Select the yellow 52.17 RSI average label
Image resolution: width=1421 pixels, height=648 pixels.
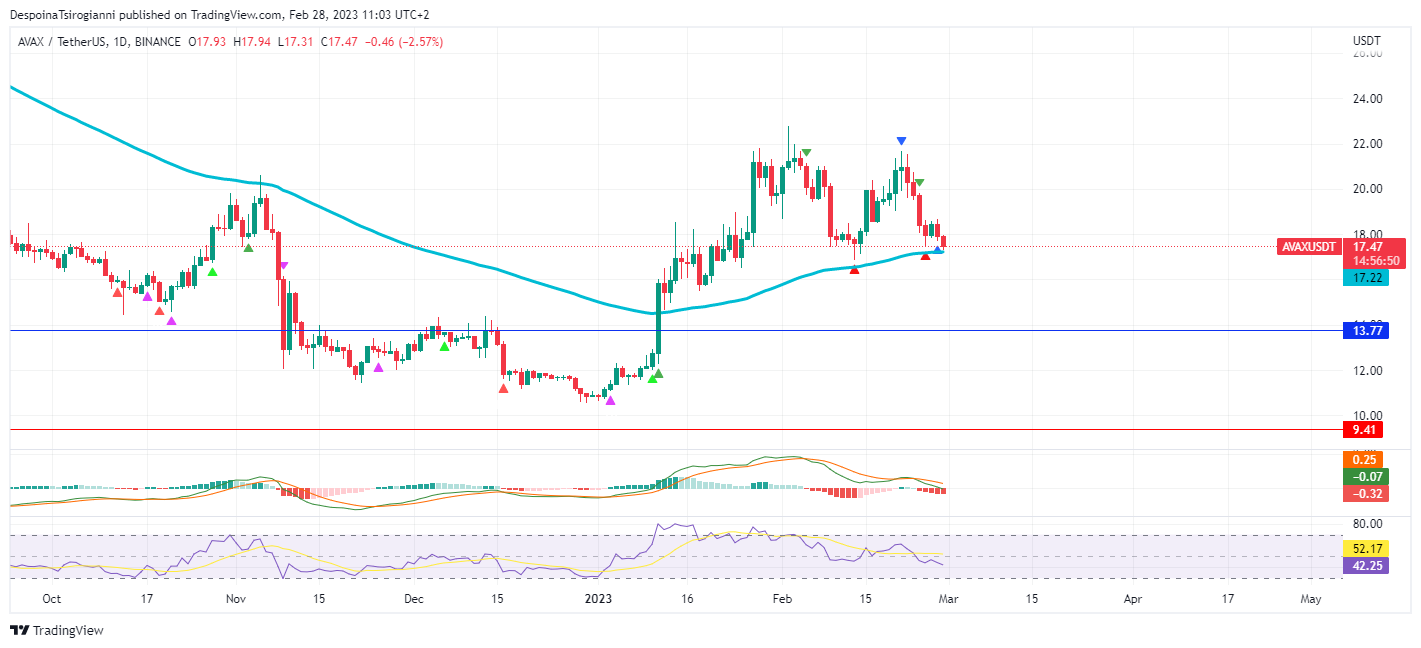tap(1367, 549)
